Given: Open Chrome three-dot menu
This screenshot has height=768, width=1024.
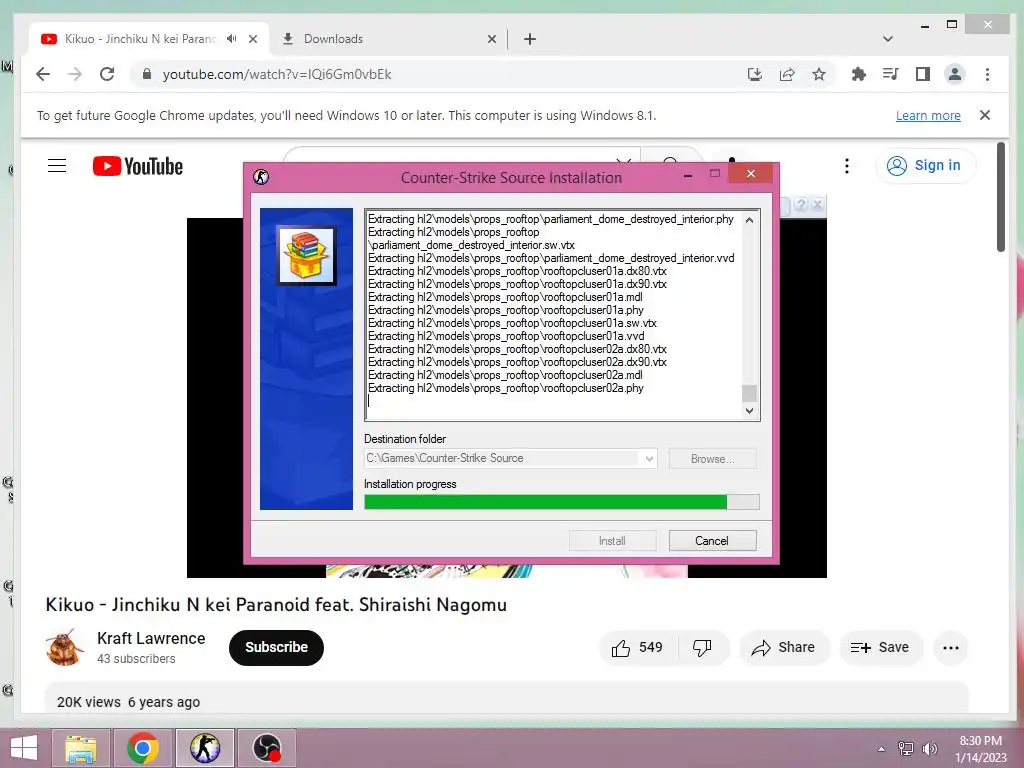Looking at the screenshot, I should (987, 74).
